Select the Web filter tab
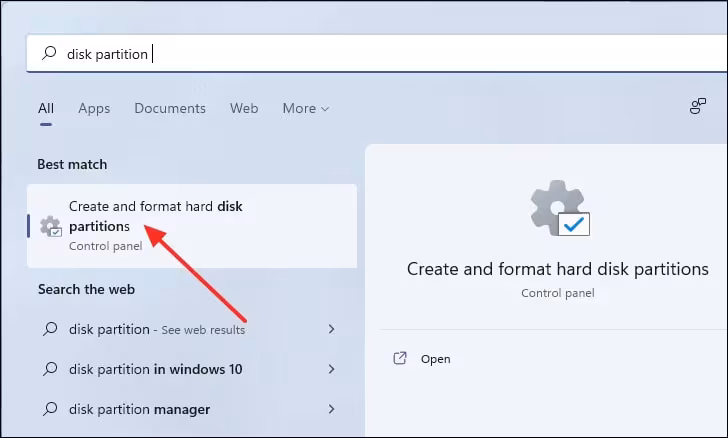This screenshot has width=728, height=438. pyautogui.click(x=244, y=108)
